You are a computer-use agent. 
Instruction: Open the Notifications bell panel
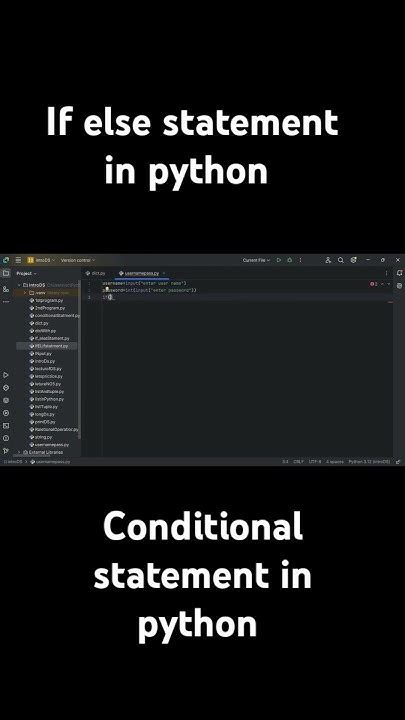tap(399, 273)
